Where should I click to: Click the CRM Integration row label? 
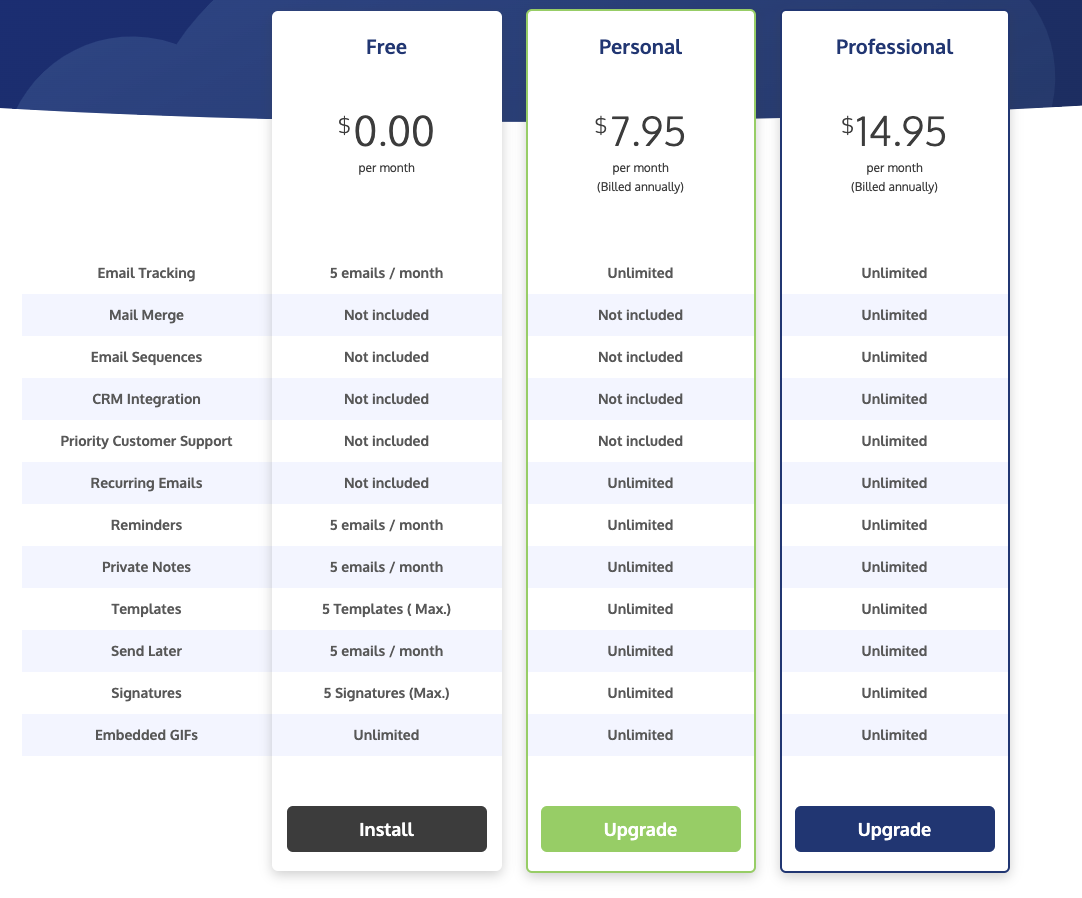coord(146,399)
